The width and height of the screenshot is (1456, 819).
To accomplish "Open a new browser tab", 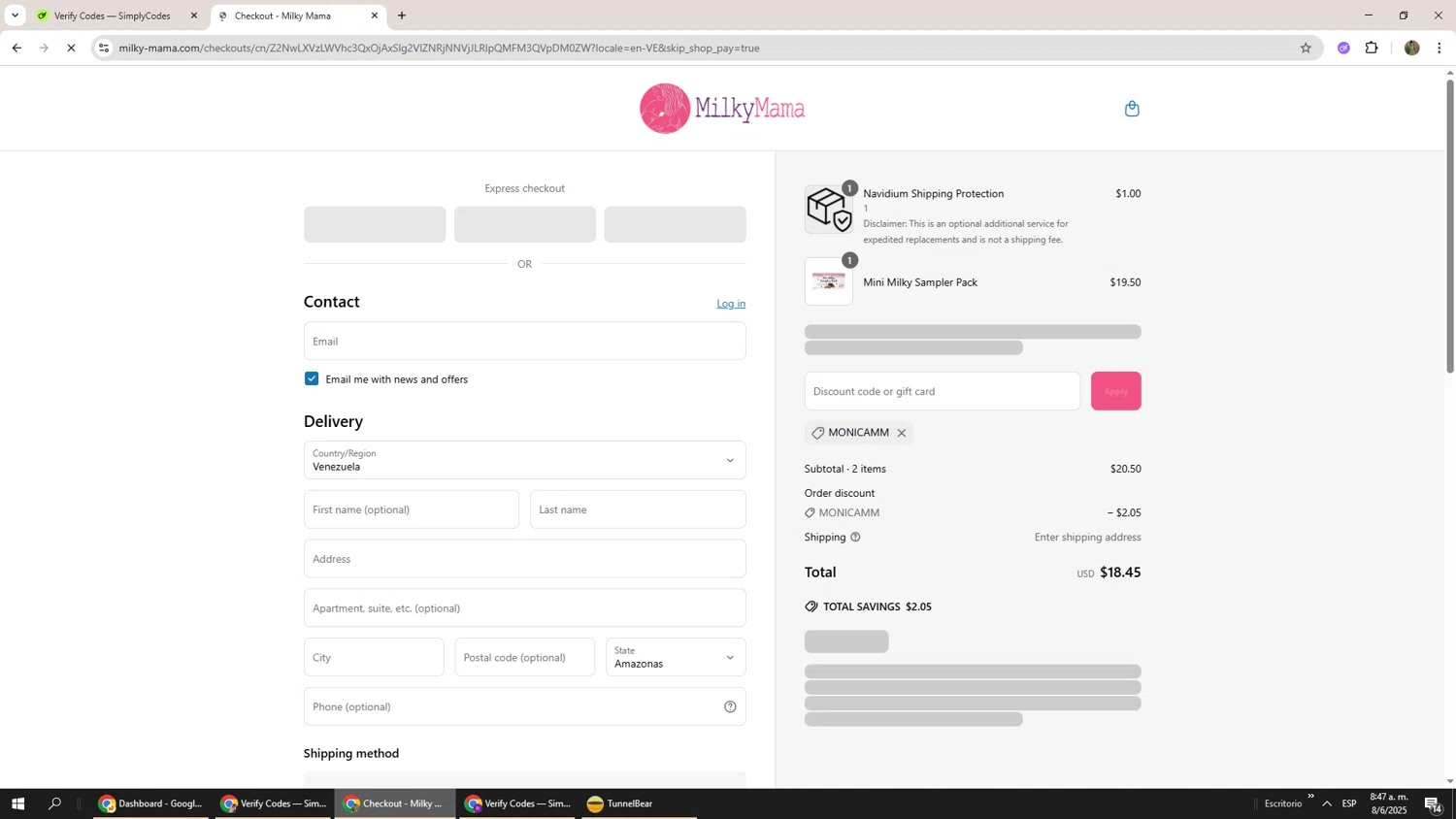I will [402, 16].
